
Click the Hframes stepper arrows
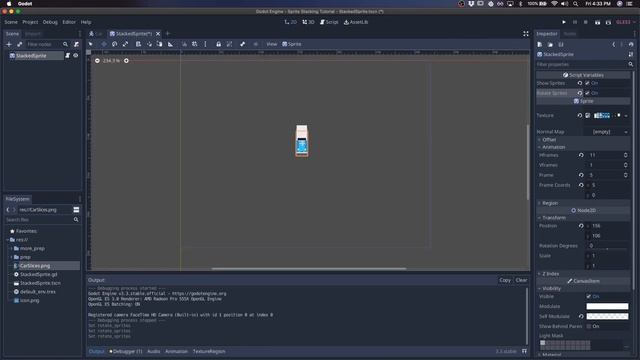pos(625,155)
